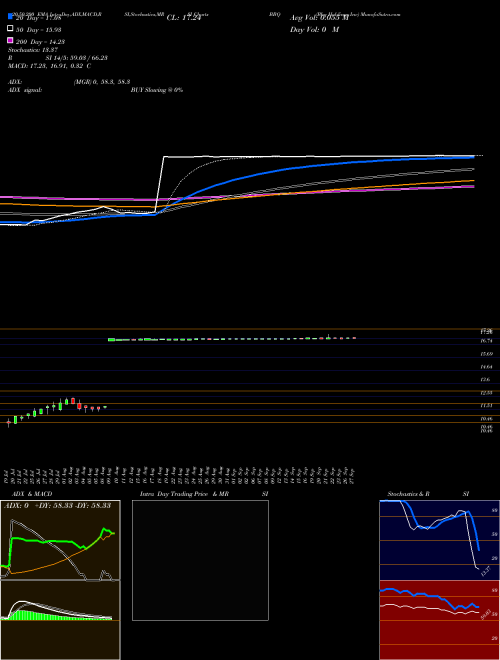Open the blue Stochastics chart panel
The width and height of the screenshot is (500, 660).
(439, 540)
